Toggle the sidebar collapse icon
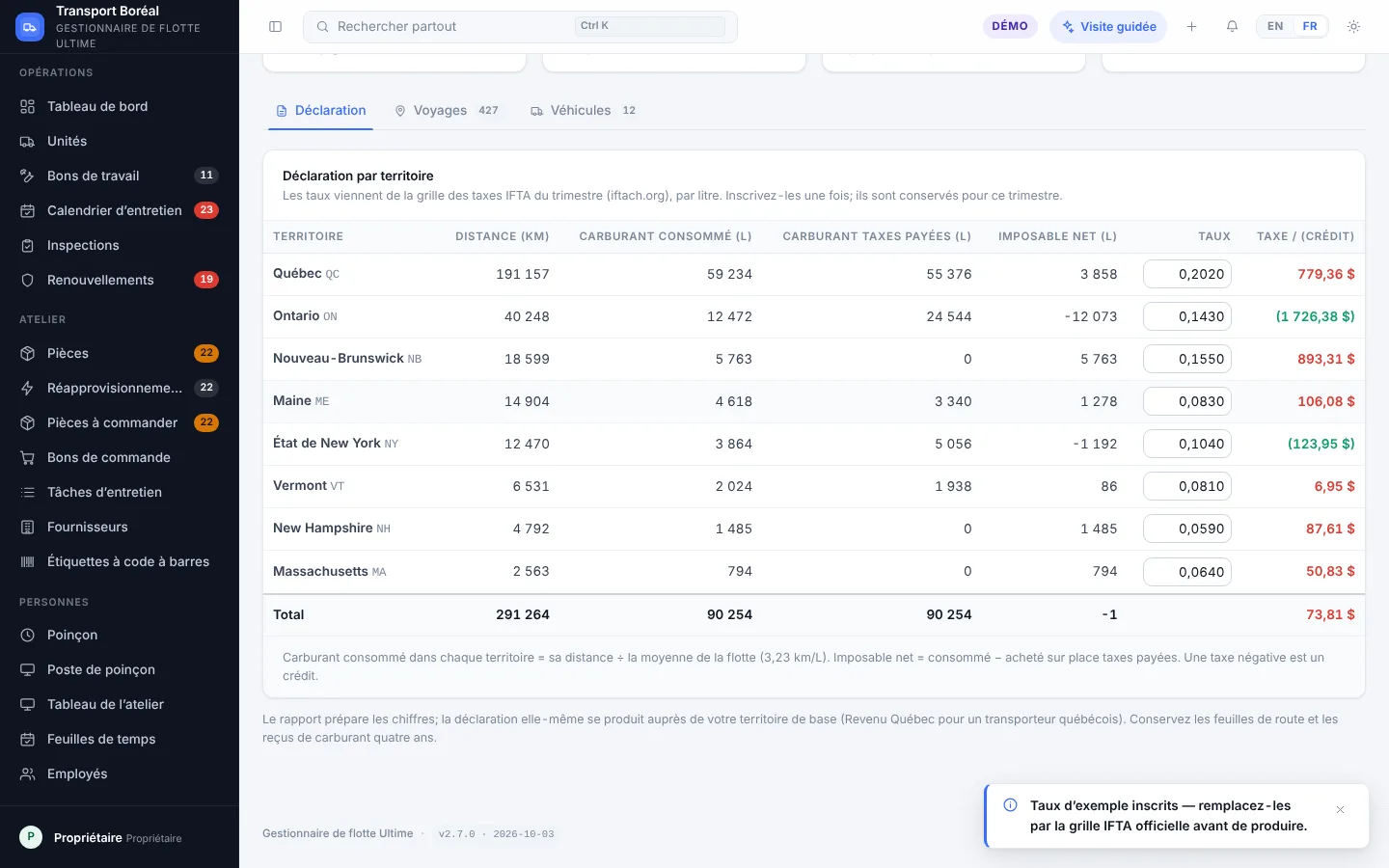This screenshot has width=1389, height=868. 275,27
